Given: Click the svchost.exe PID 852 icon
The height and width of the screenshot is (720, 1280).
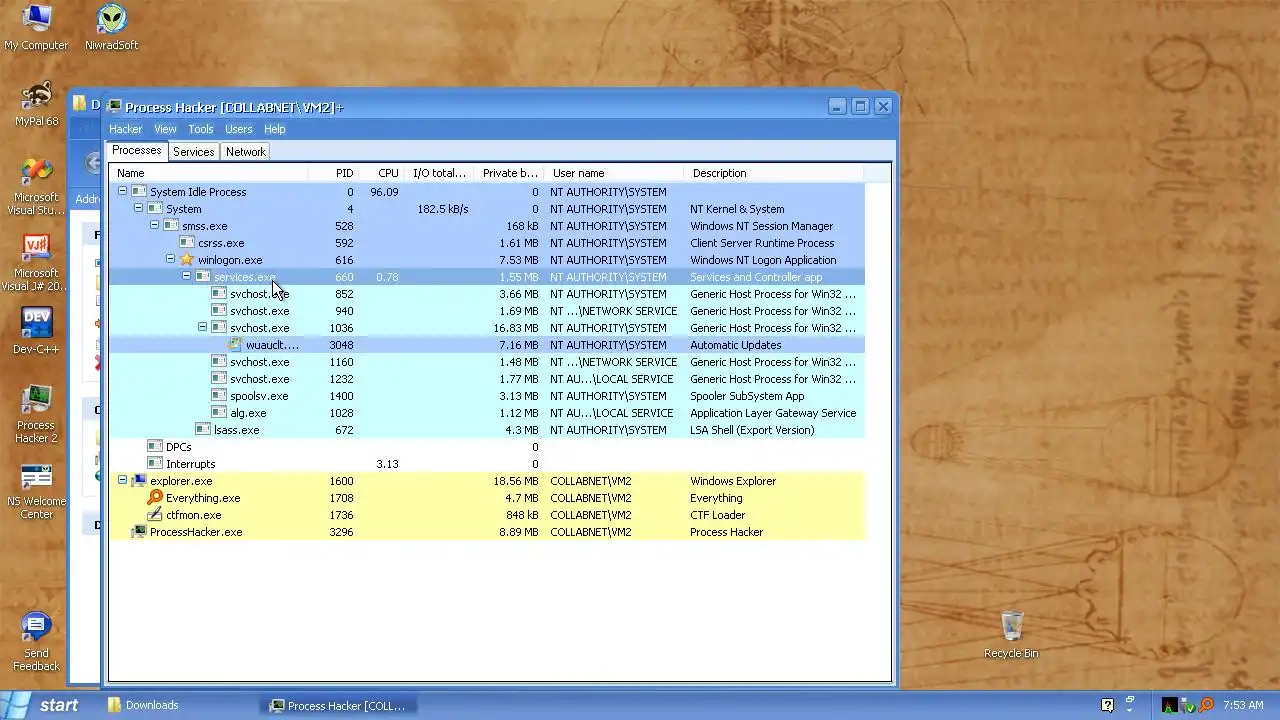Looking at the screenshot, I should point(219,294).
